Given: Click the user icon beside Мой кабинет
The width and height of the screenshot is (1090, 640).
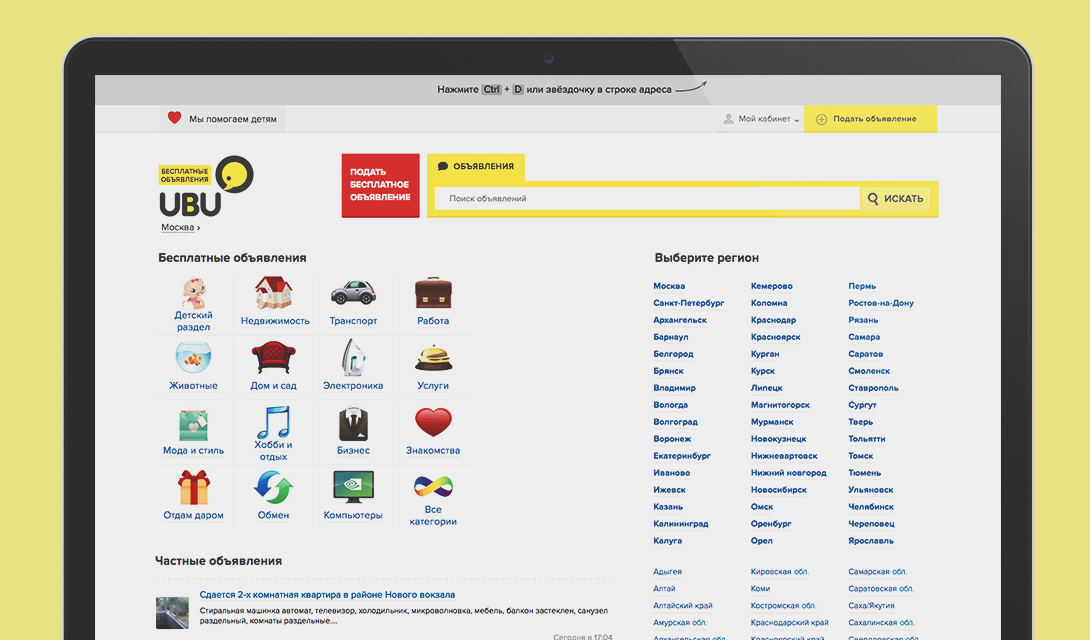Looking at the screenshot, I should (728, 119).
